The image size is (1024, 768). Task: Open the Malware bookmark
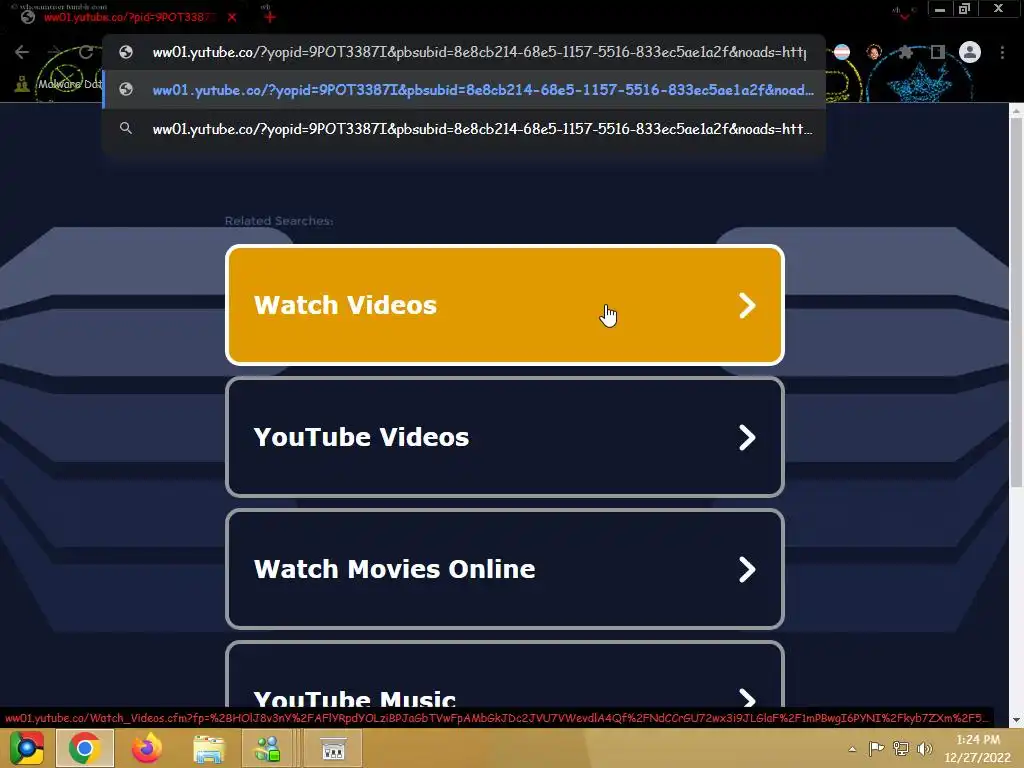click(59, 84)
